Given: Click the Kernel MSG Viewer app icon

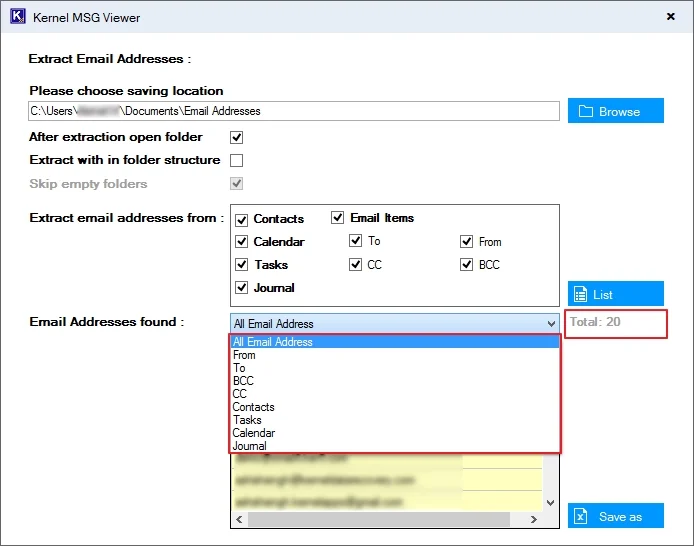Looking at the screenshot, I should [18, 16].
